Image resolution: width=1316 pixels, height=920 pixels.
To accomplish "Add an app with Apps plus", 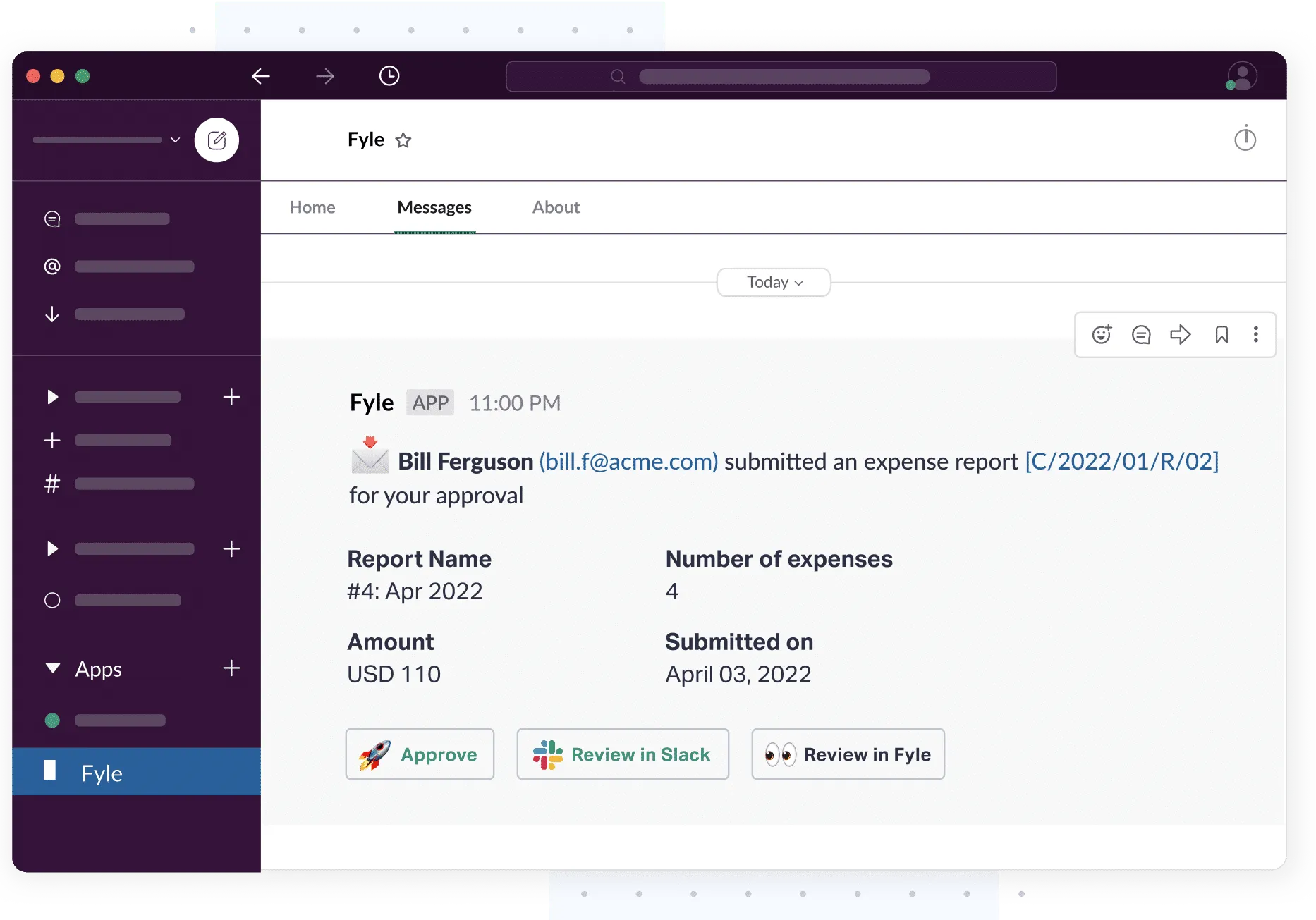I will [231, 668].
